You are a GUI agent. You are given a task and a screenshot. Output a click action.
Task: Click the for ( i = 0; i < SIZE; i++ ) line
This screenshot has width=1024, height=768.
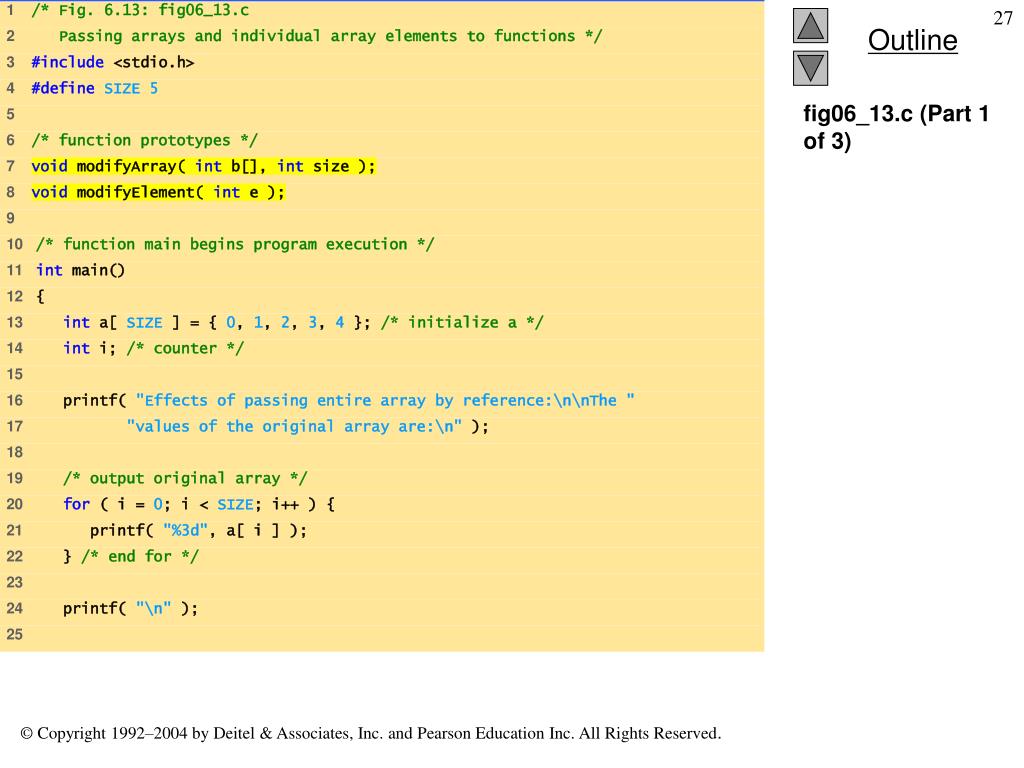(199, 504)
